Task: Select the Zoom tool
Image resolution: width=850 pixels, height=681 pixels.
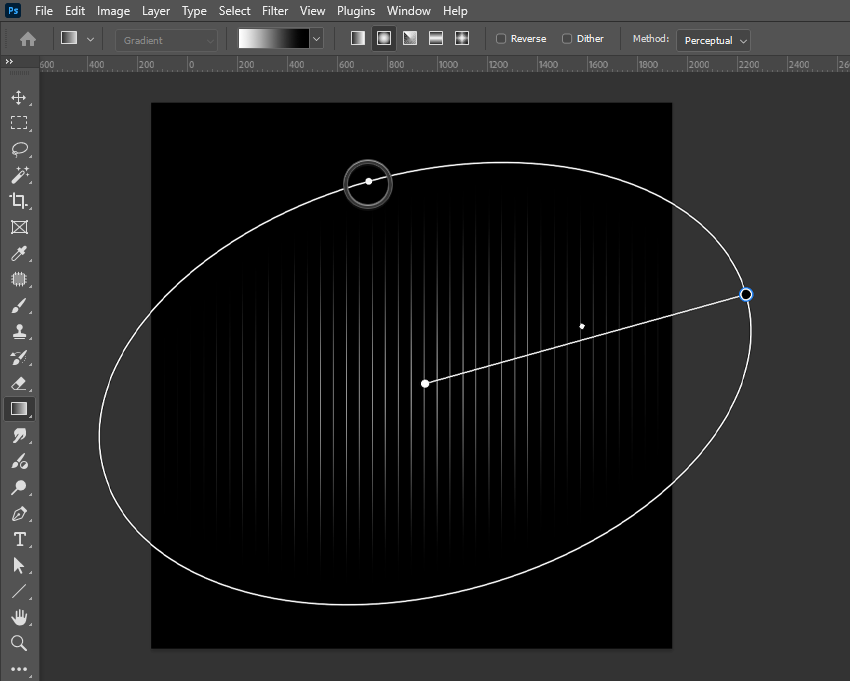Action: click(x=19, y=643)
